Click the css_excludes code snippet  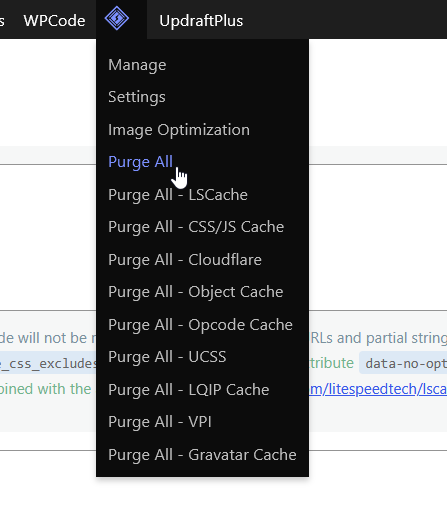48,363
